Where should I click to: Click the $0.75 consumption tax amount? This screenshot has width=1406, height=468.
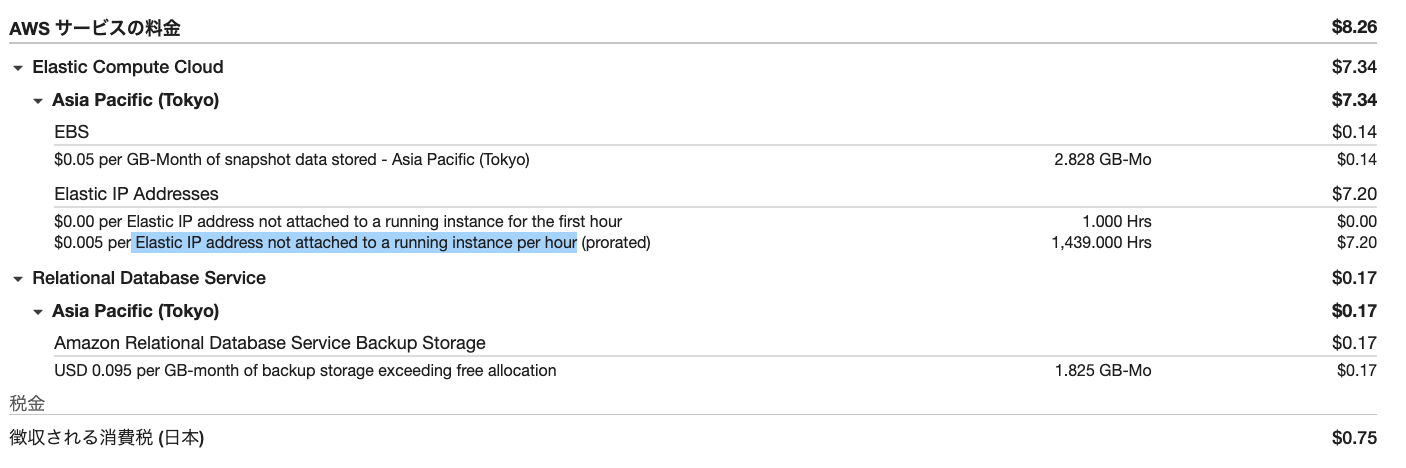(1354, 438)
